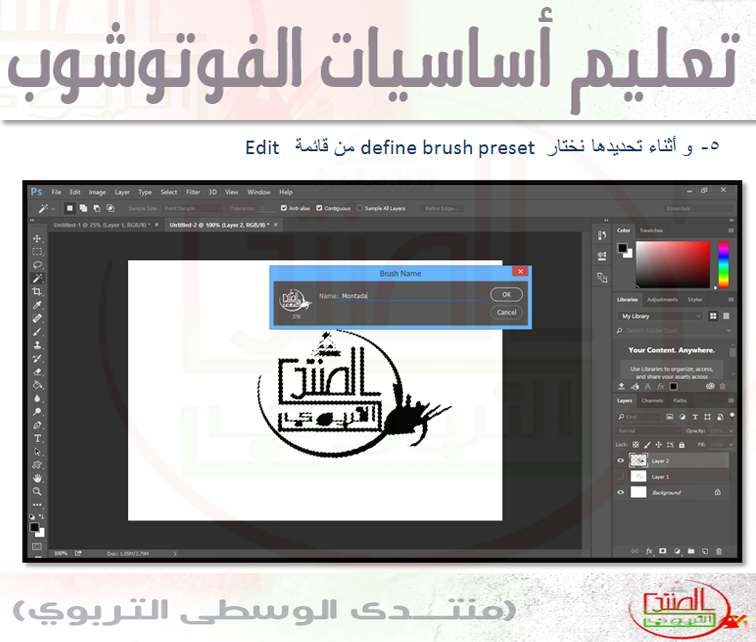Viewport: 756px width, 642px height.
Task: Select New selection mode button
Action: tap(70, 208)
